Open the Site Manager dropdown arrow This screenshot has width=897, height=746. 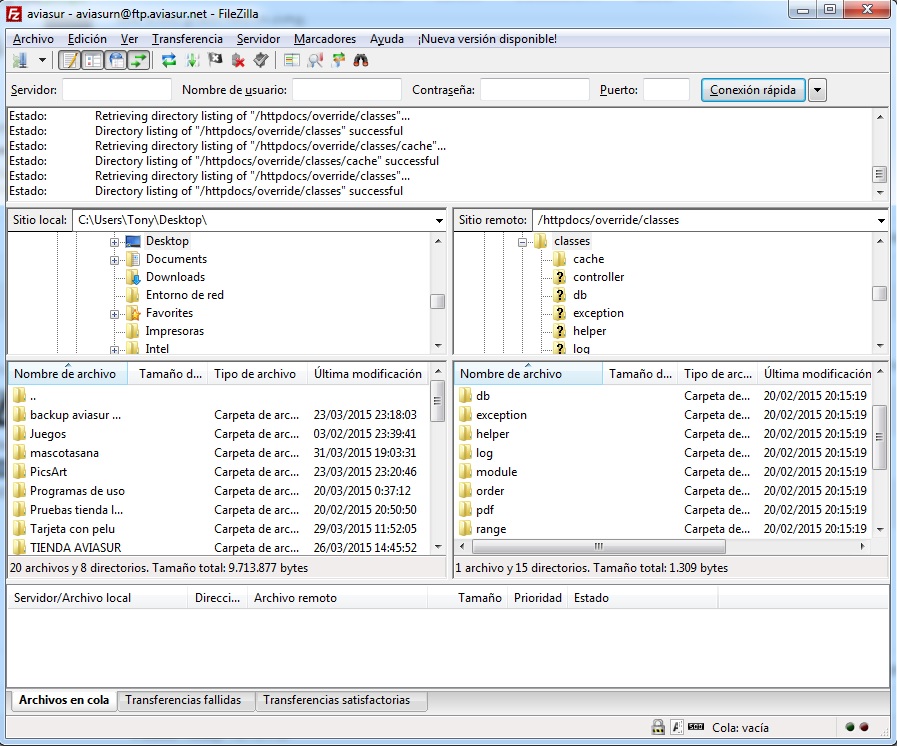tap(42, 60)
